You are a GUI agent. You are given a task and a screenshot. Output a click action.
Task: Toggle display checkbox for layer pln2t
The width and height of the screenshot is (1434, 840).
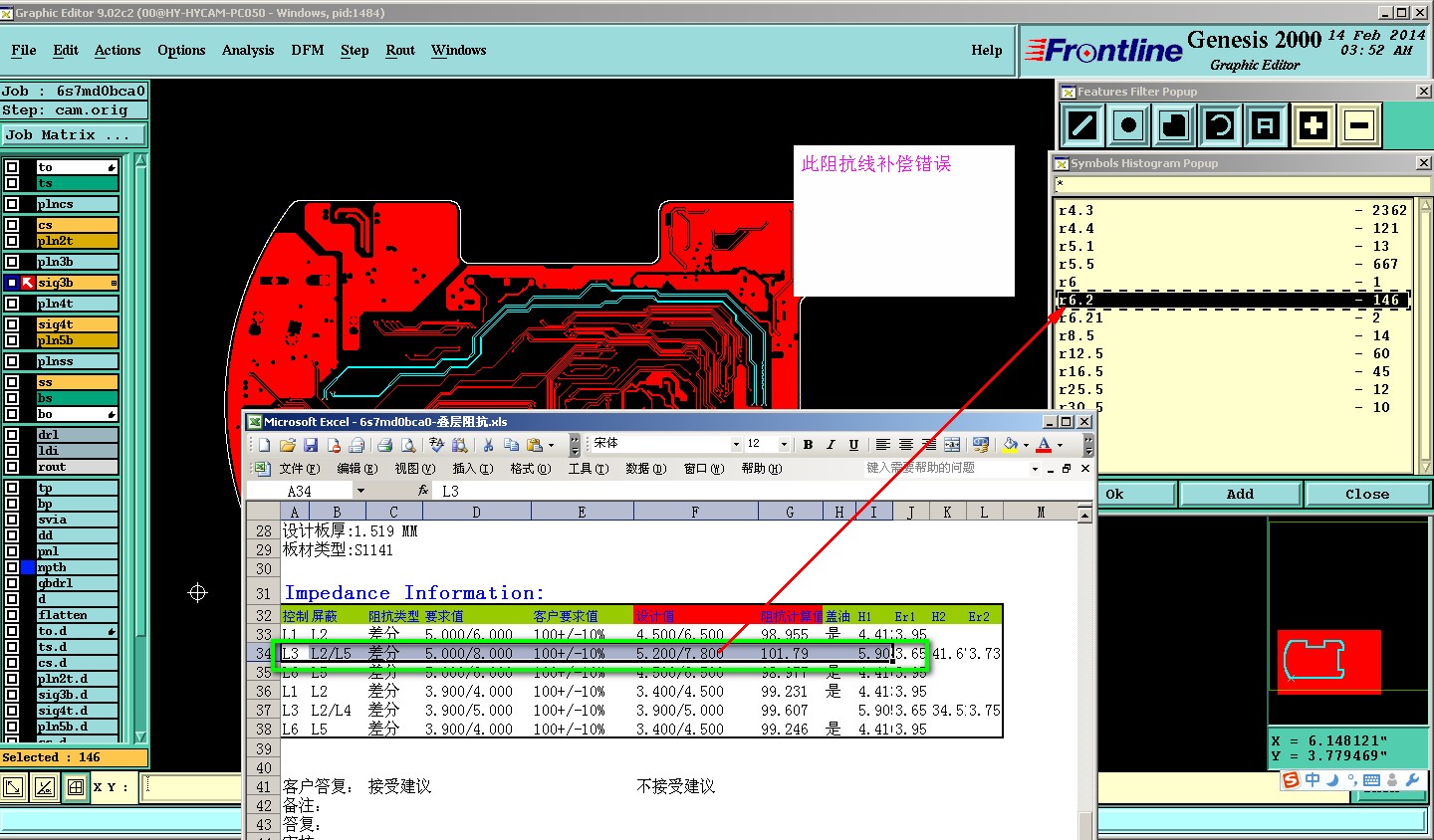click(x=12, y=241)
